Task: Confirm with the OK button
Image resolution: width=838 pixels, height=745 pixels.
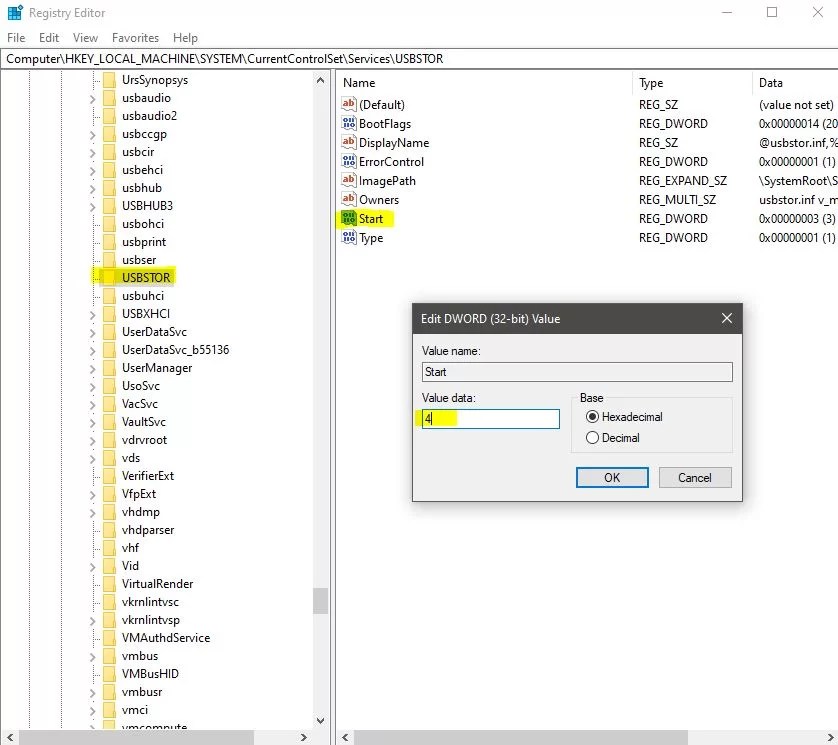Action: click(611, 477)
